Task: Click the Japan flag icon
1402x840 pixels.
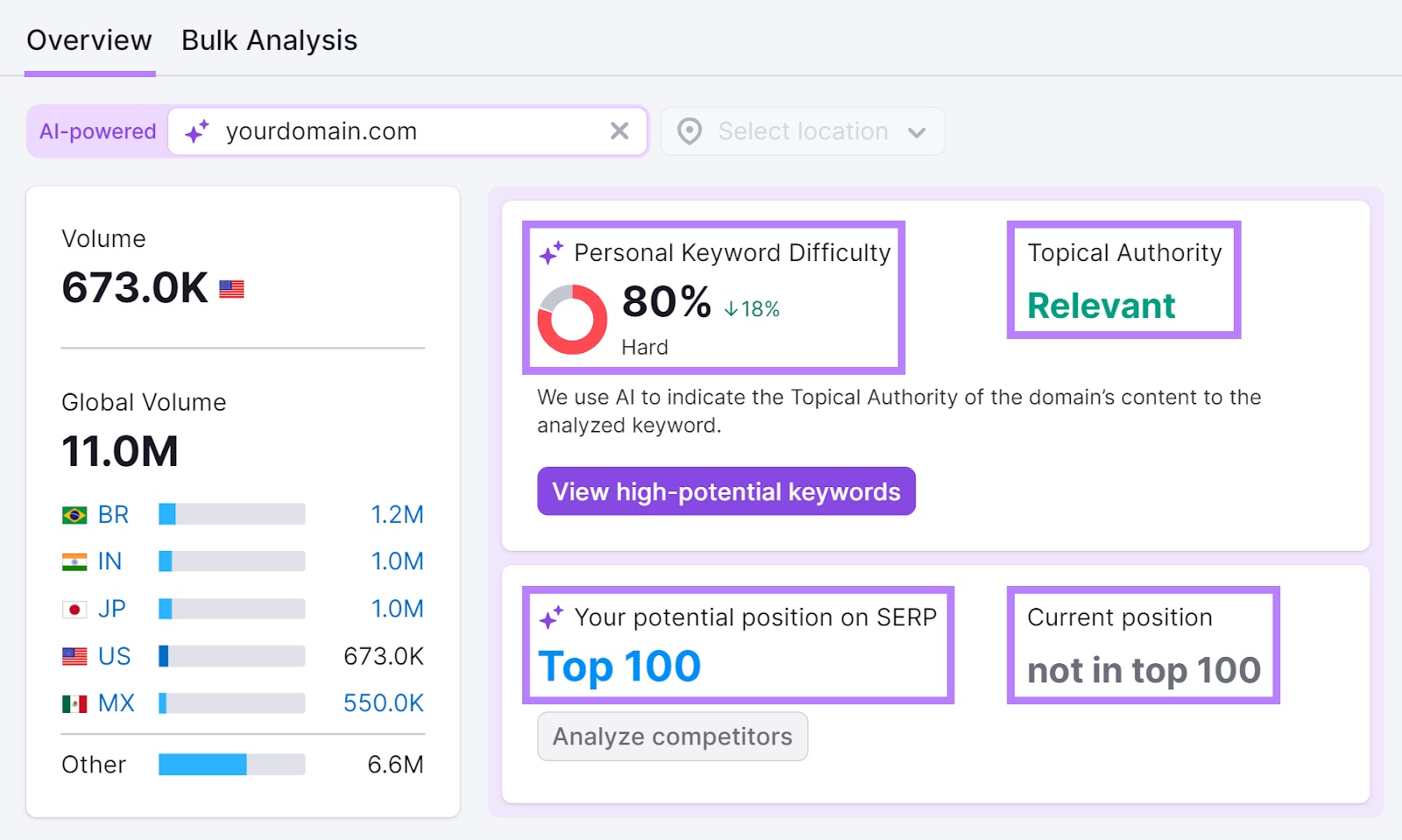Action: coord(74,608)
